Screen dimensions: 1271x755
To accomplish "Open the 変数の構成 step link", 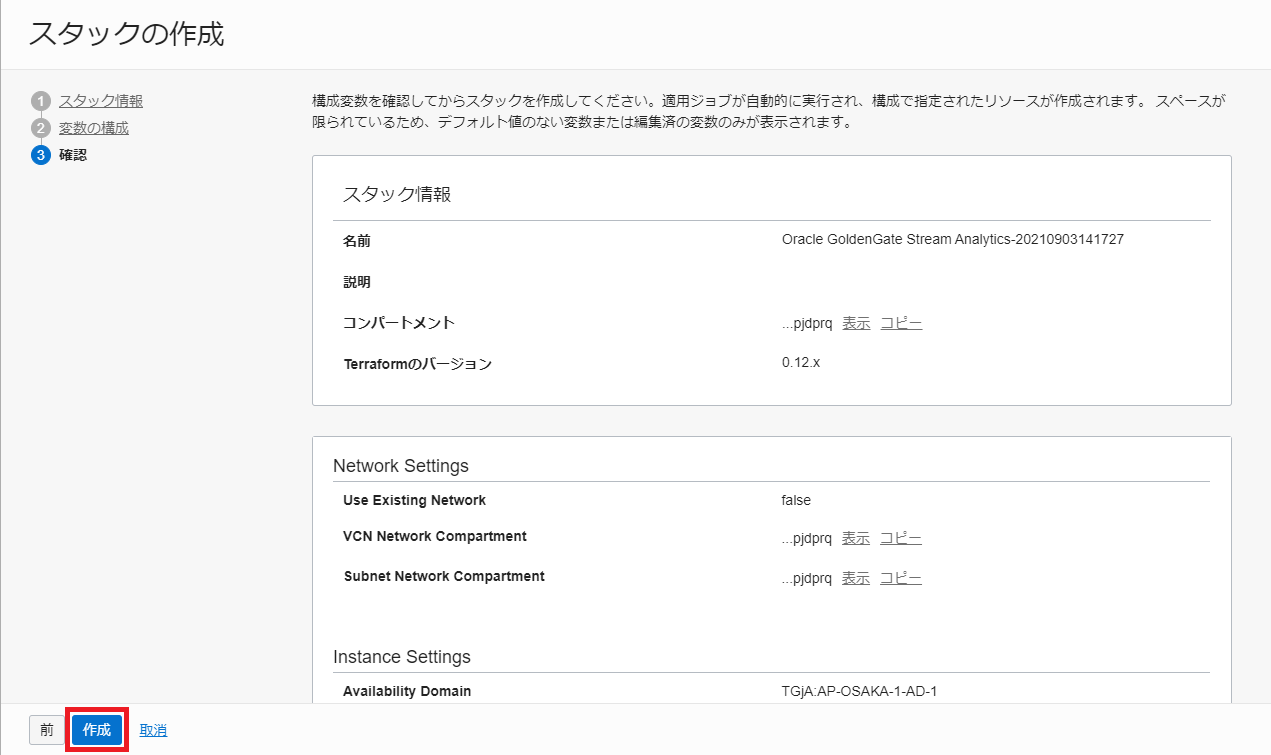I will [93, 128].
